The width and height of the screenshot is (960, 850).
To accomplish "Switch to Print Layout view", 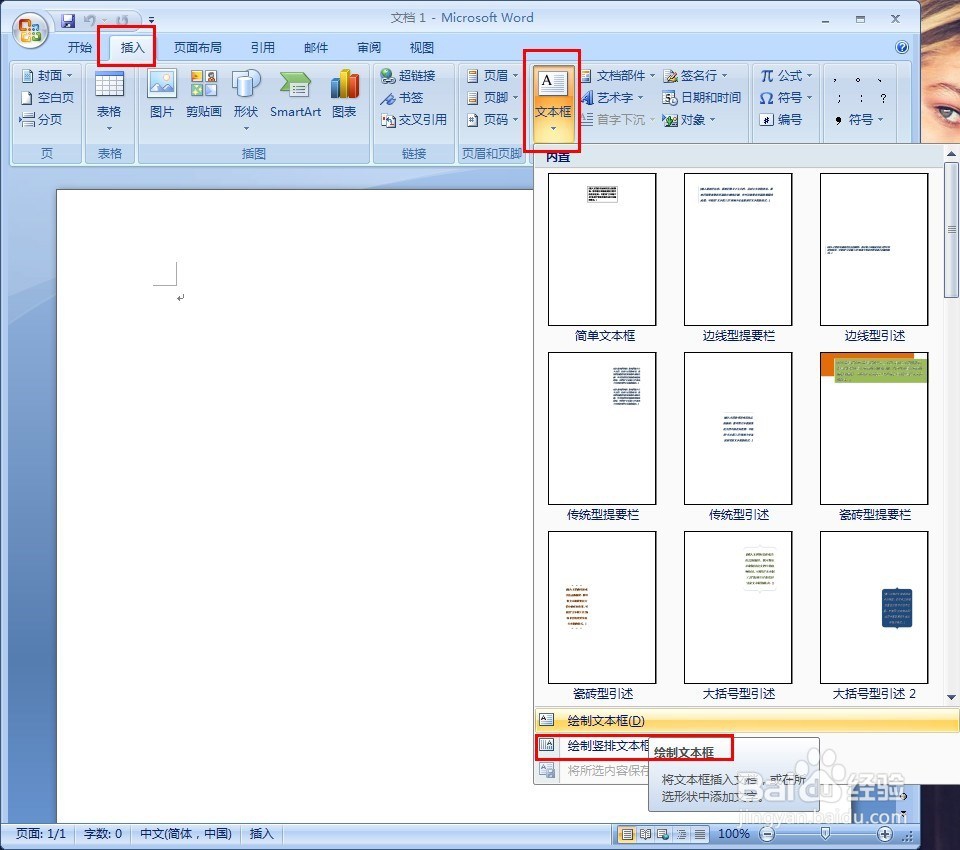I will (x=627, y=834).
